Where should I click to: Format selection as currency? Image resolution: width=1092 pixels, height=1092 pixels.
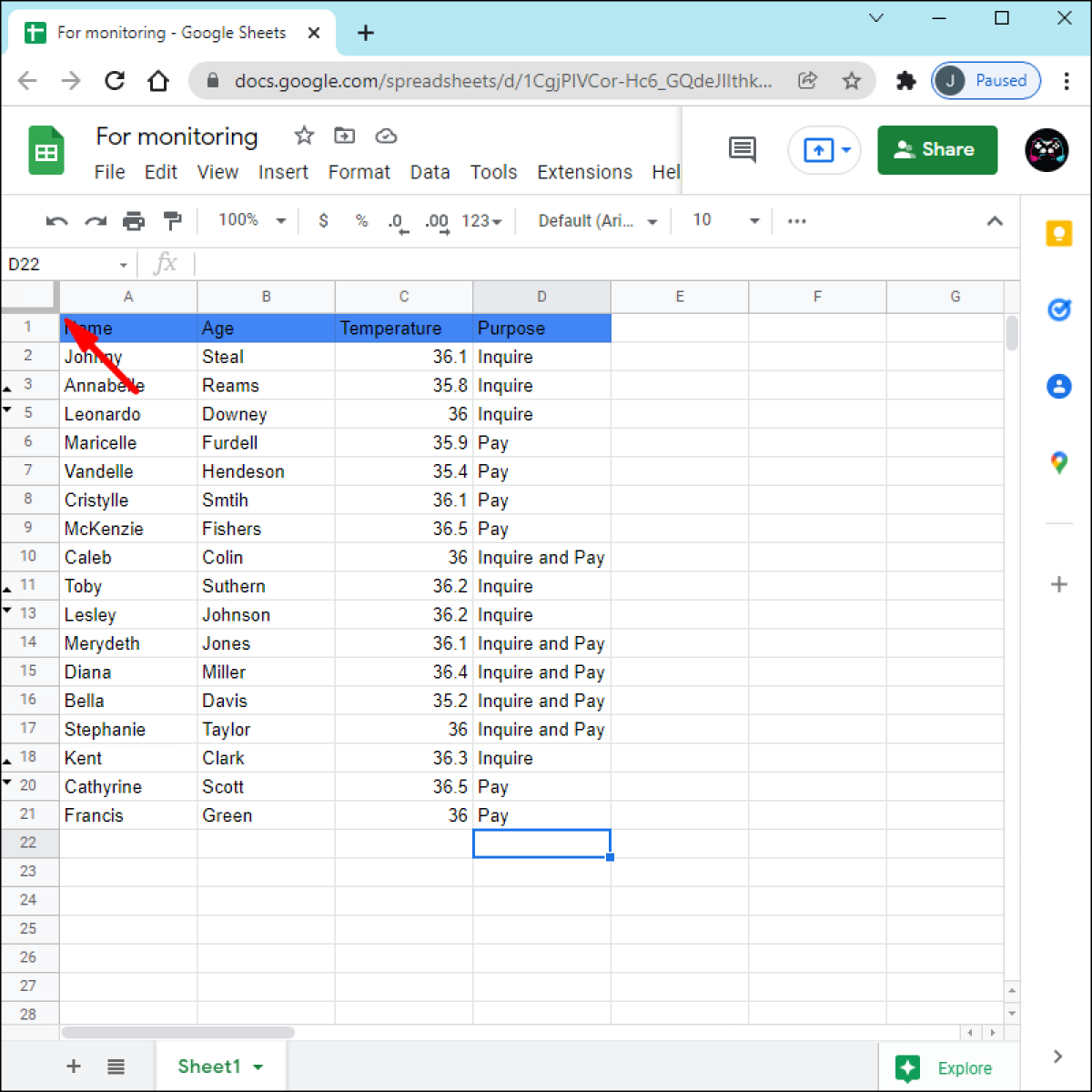coord(323,220)
